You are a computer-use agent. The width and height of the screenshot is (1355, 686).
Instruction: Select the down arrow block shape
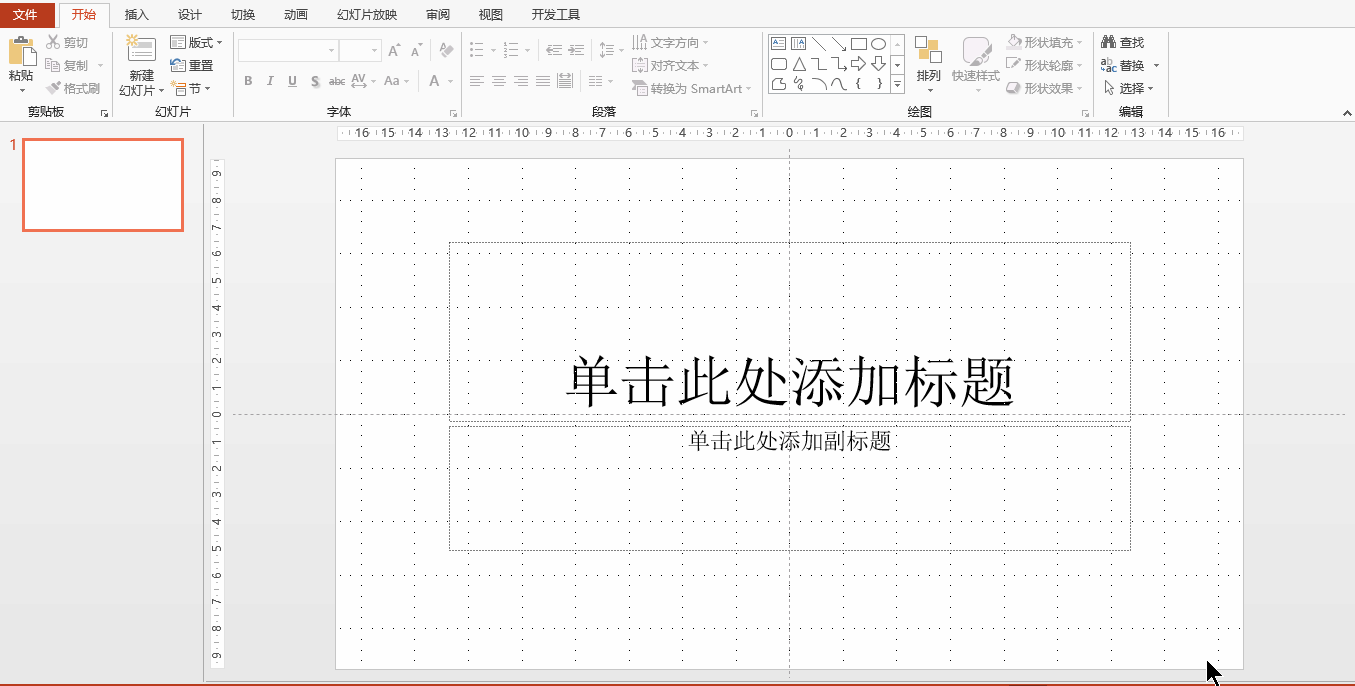point(878,64)
